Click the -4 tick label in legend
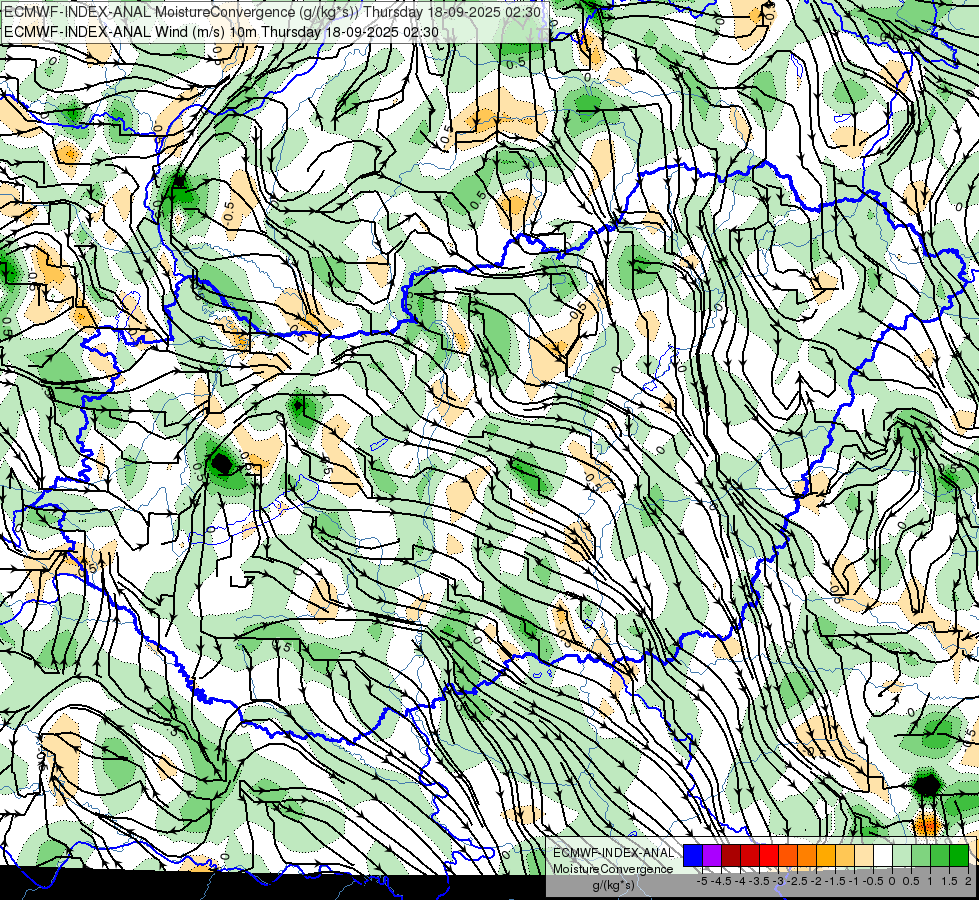This screenshot has width=979, height=900. click(740, 881)
